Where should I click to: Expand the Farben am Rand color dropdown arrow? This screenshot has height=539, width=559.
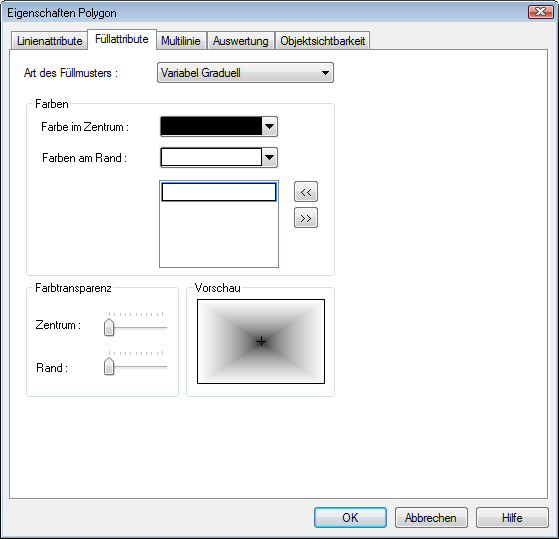pos(270,157)
